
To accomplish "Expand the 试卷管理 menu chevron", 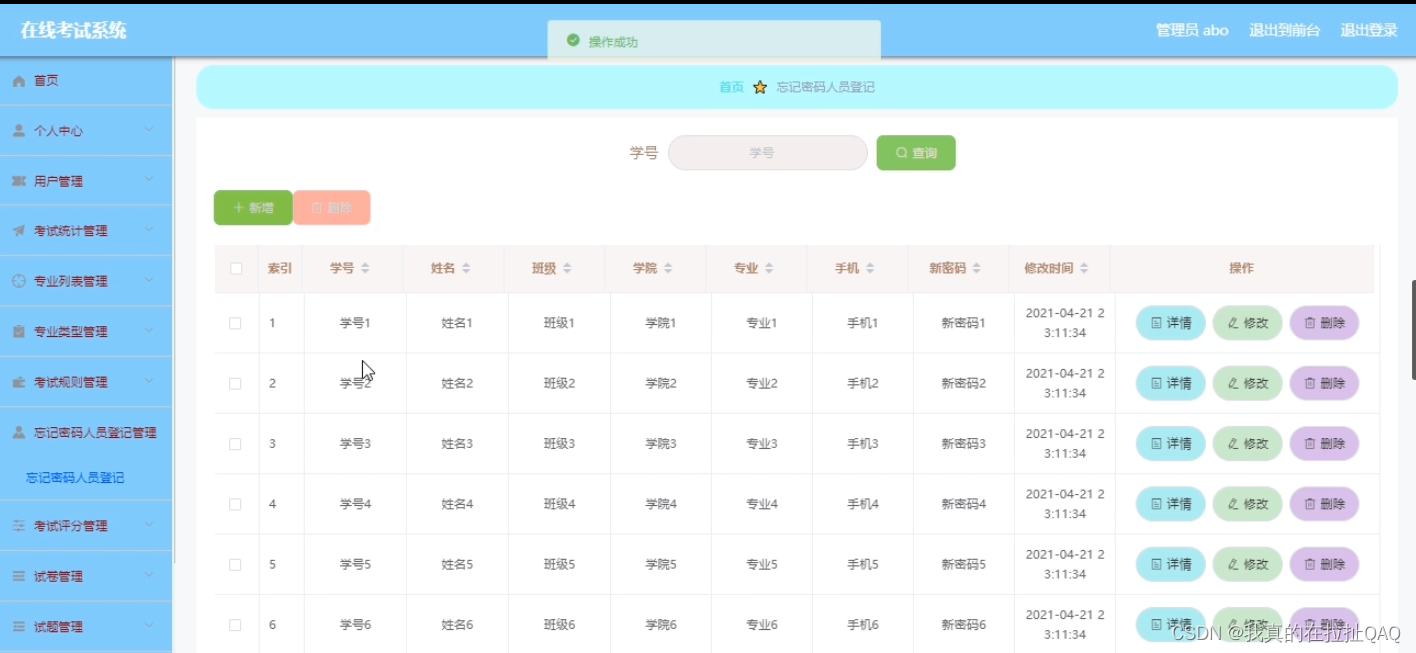I will pyautogui.click(x=149, y=576).
